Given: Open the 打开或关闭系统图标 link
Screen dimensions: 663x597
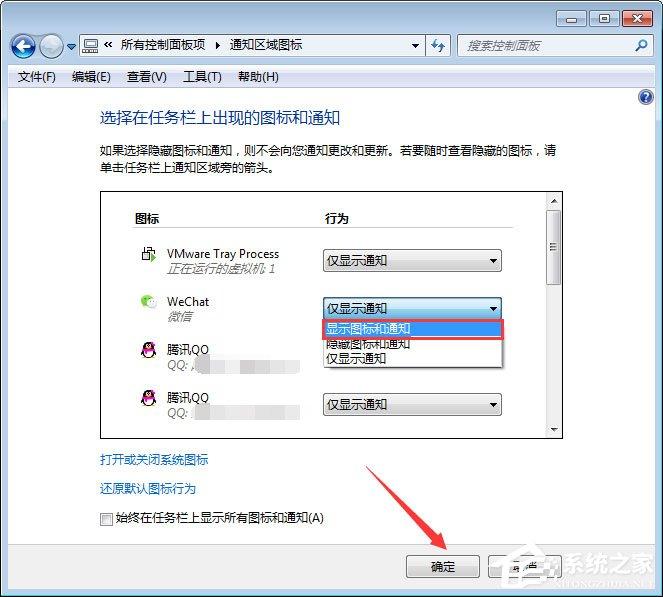Looking at the screenshot, I should [154, 460].
